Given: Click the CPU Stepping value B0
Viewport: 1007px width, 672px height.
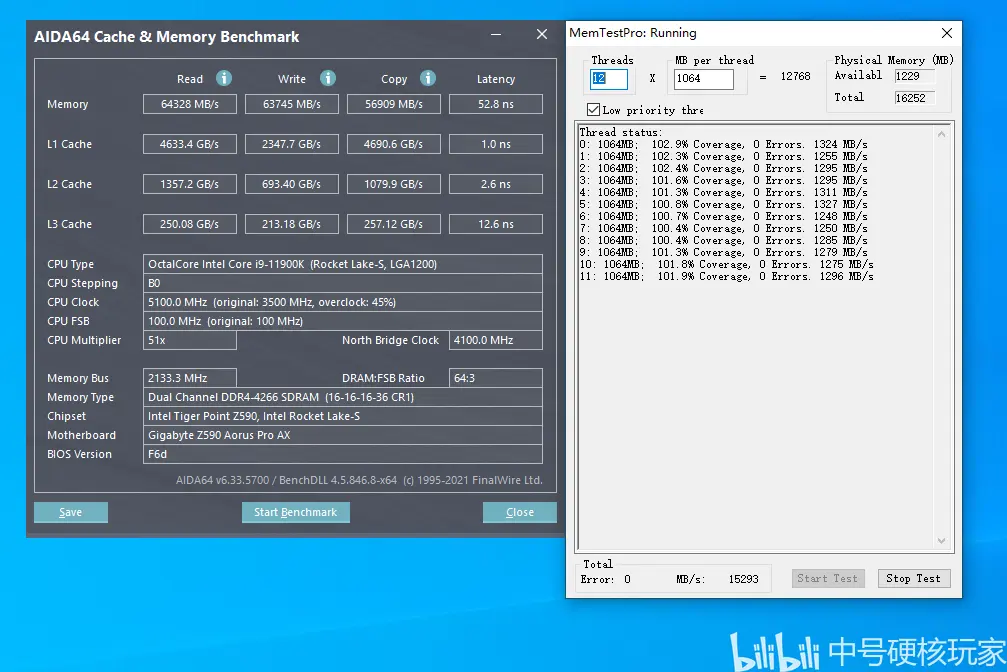Looking at the screenshot, I should [343, 283].
